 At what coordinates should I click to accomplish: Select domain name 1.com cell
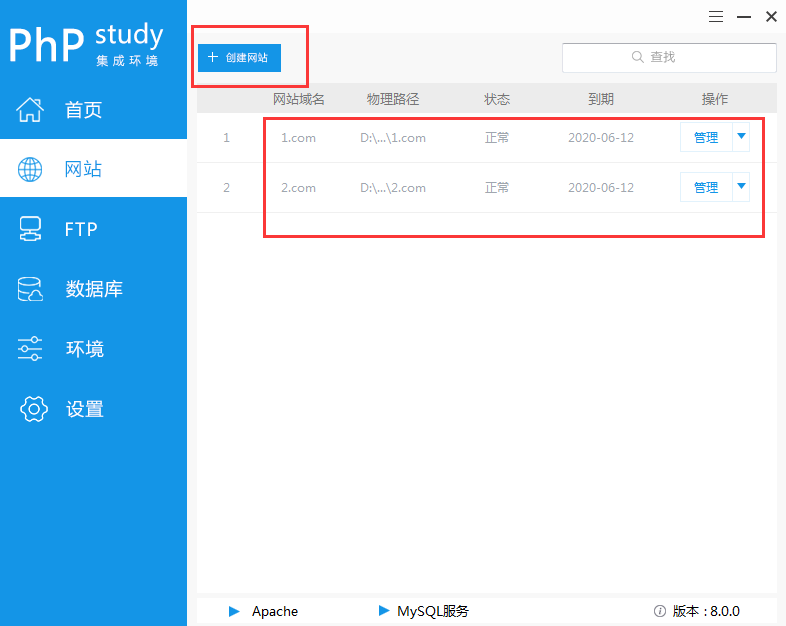(x=298, y=138)
